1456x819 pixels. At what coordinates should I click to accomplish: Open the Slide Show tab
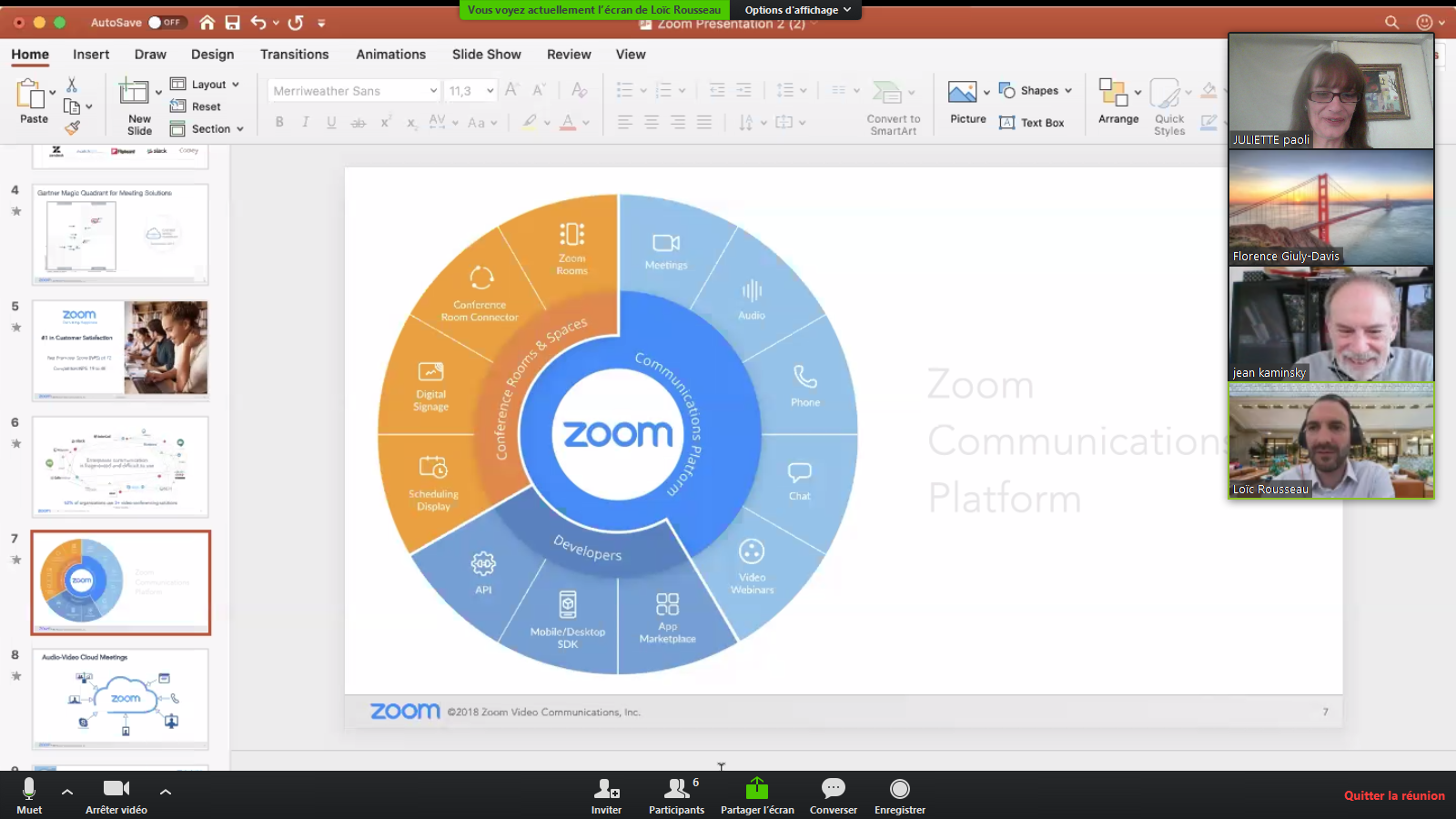487,55
